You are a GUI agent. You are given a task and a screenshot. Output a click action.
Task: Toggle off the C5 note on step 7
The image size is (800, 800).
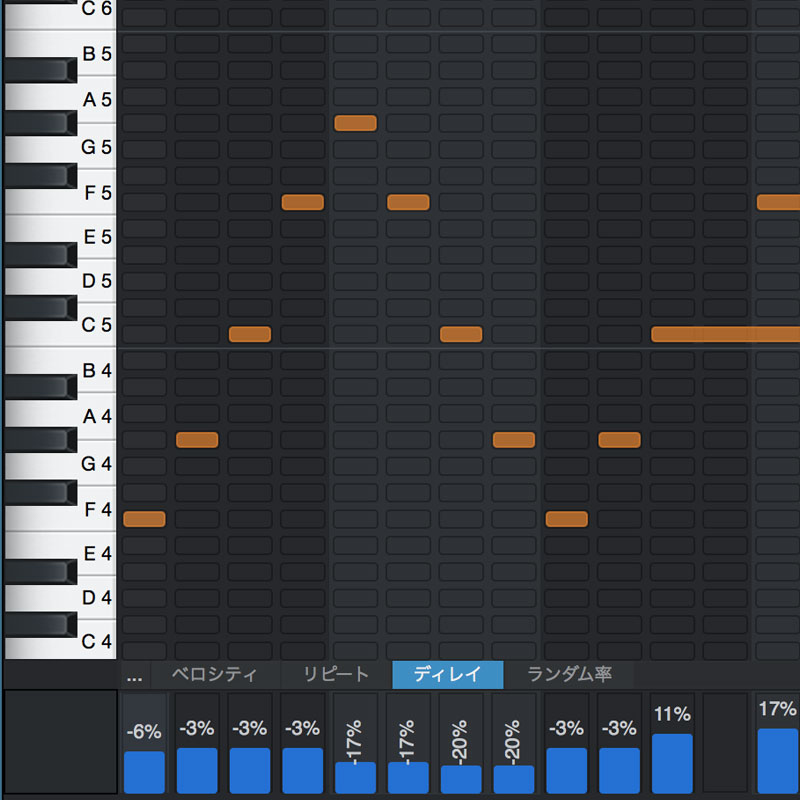461,334
